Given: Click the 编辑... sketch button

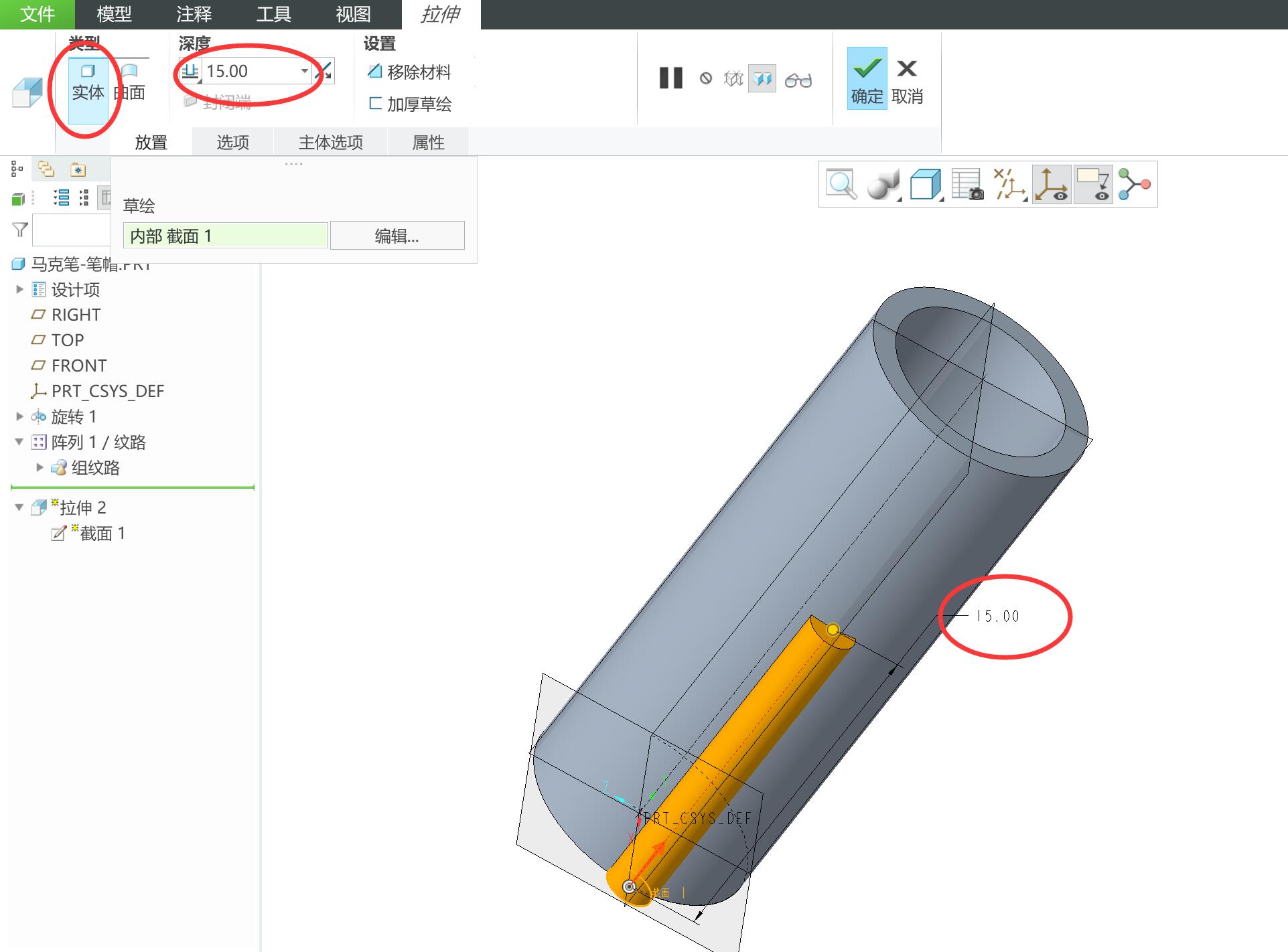Looking at the screenshot, I should click(397, 236).
